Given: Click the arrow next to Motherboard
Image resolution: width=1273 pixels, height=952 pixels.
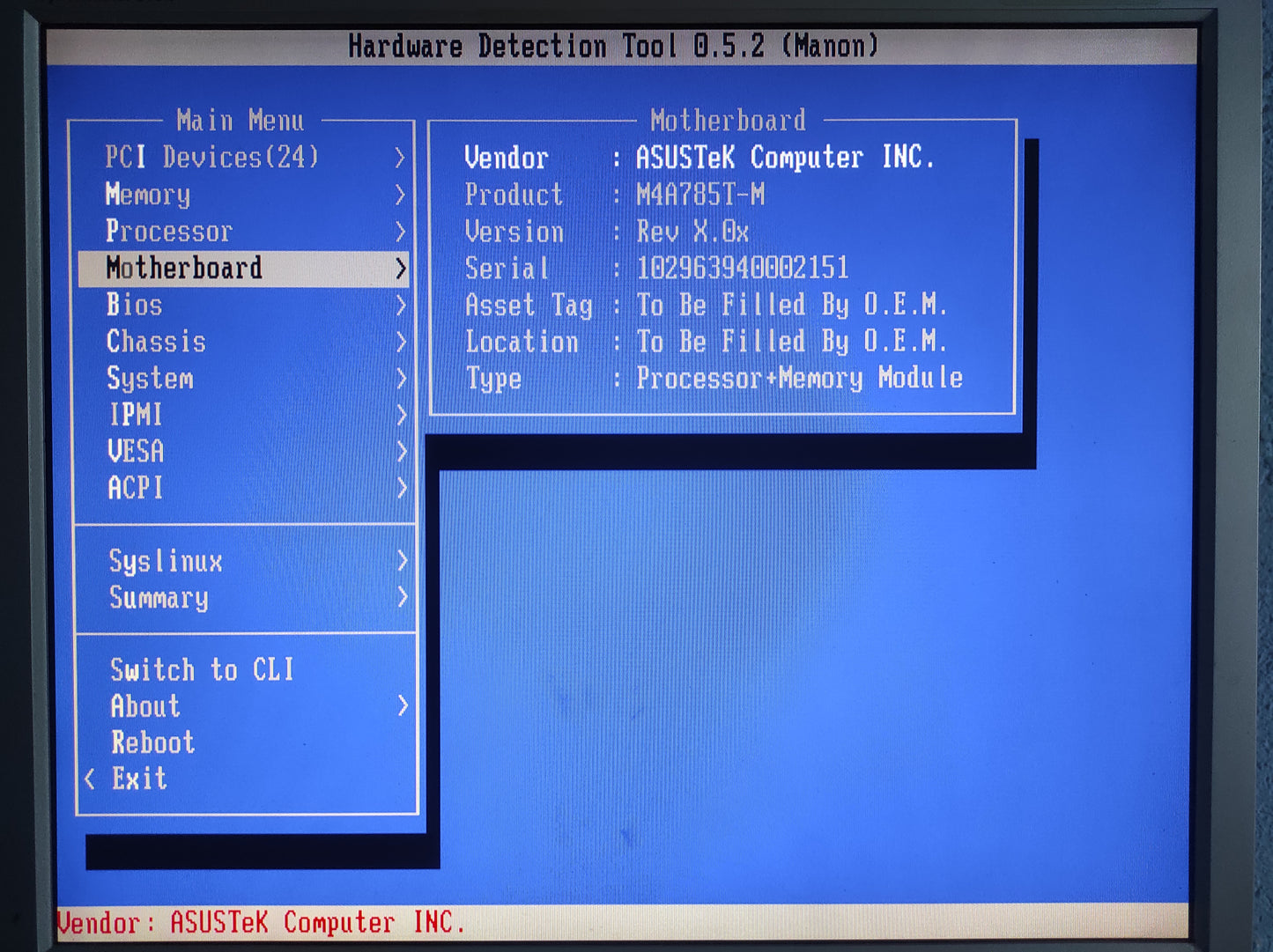Looking at the screenshot, I should click(x=401, y=269).
